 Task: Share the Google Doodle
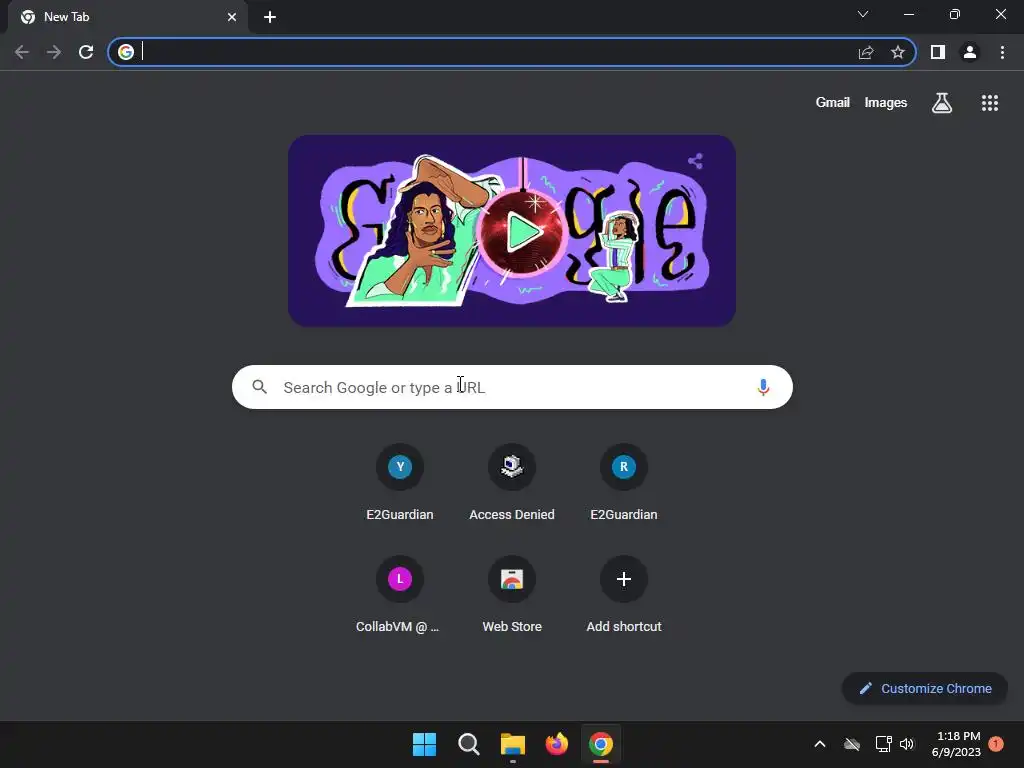[696, 161]
